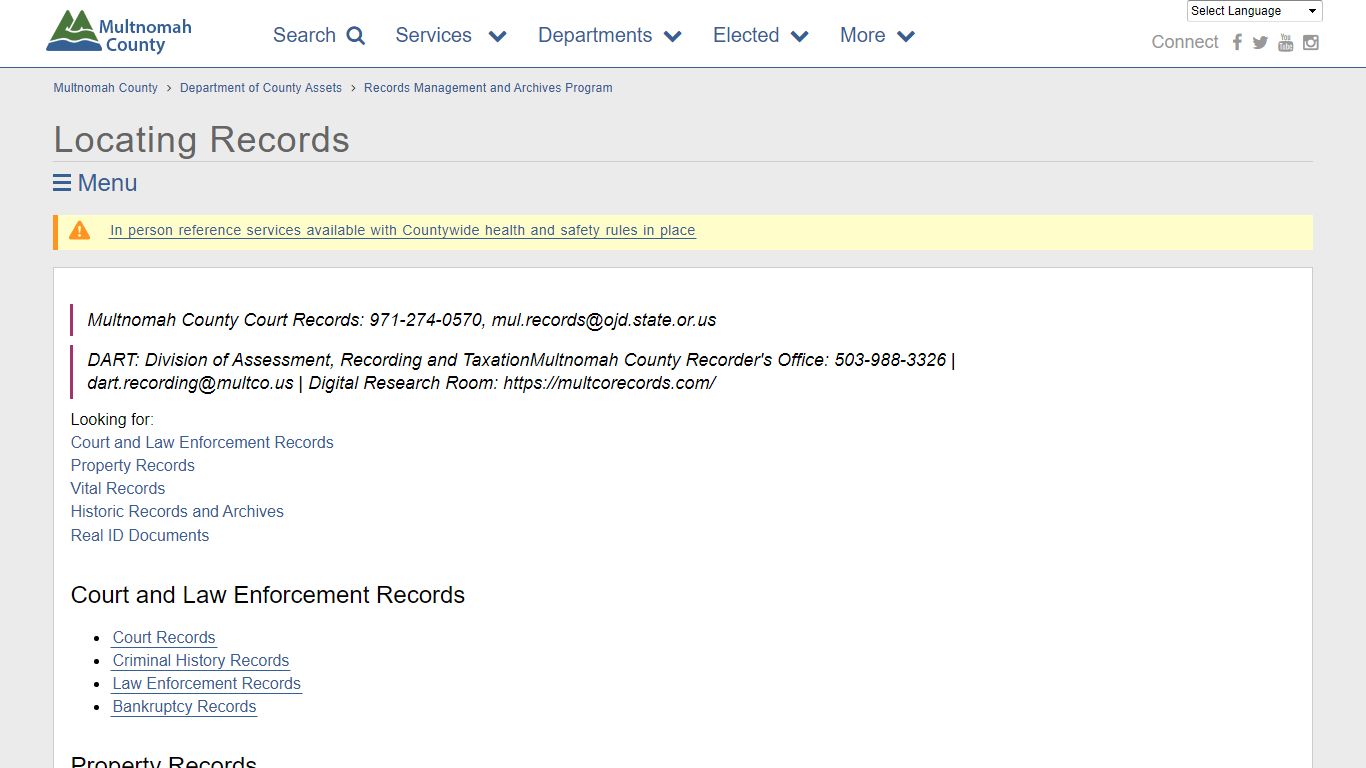
Task: Click the Locating Records page heading
Action: 201,139
